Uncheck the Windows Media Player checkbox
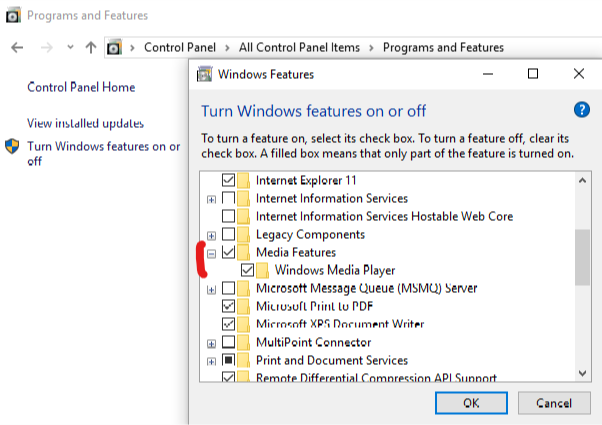Screen dimensions: 602x425 pos(247,270)
